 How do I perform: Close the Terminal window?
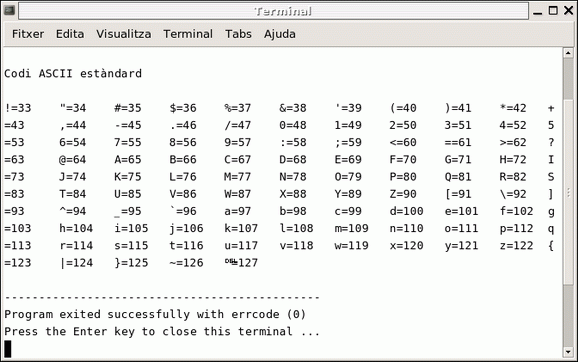[569, 11]
